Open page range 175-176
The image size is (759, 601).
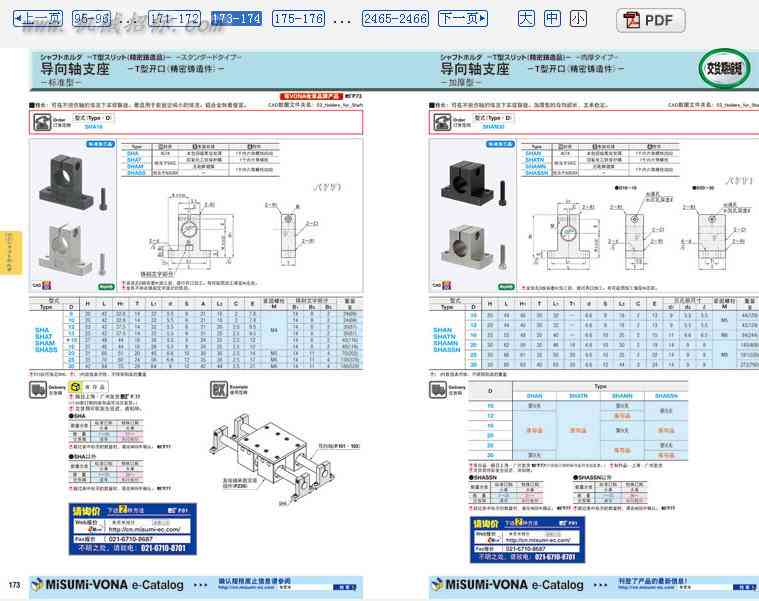tap(298, 18)
